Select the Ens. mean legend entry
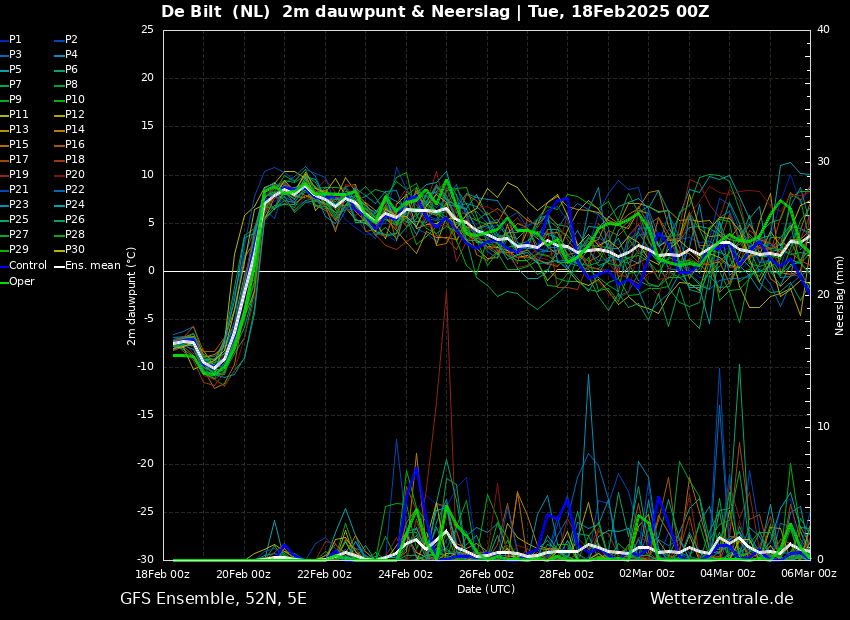The image size is (850, 620). (88, 266)
